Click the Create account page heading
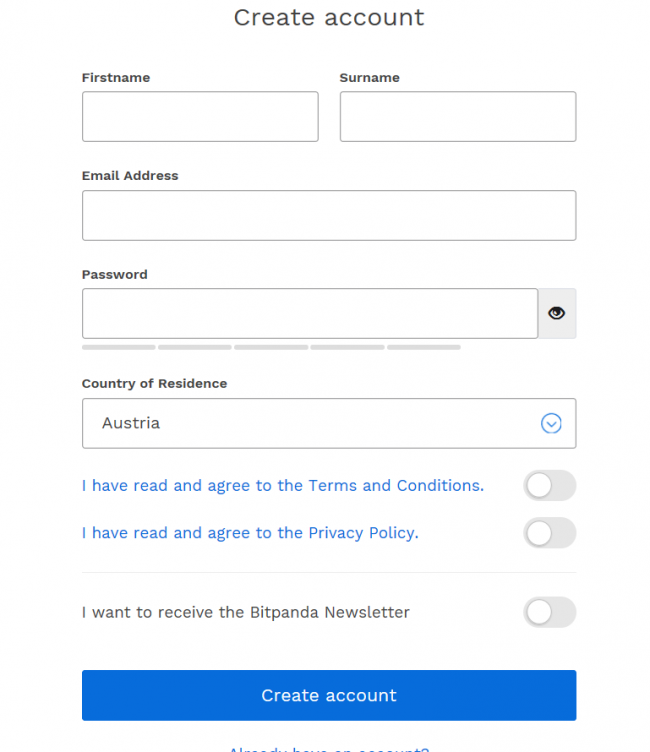 328,17
